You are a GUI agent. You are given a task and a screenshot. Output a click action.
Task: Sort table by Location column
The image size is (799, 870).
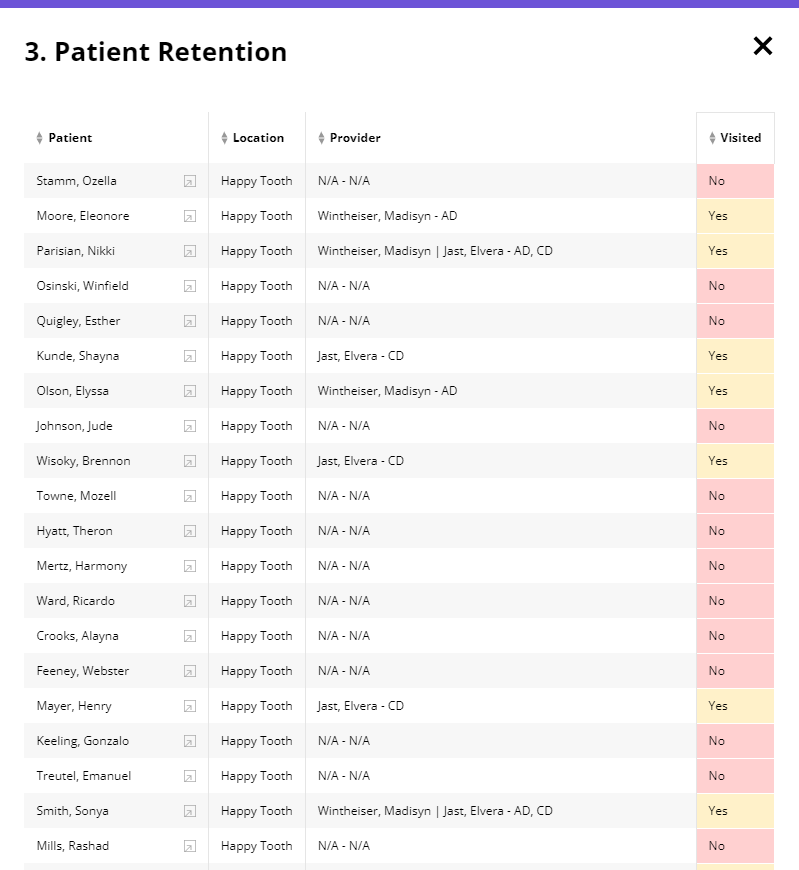tap(258, 138)
